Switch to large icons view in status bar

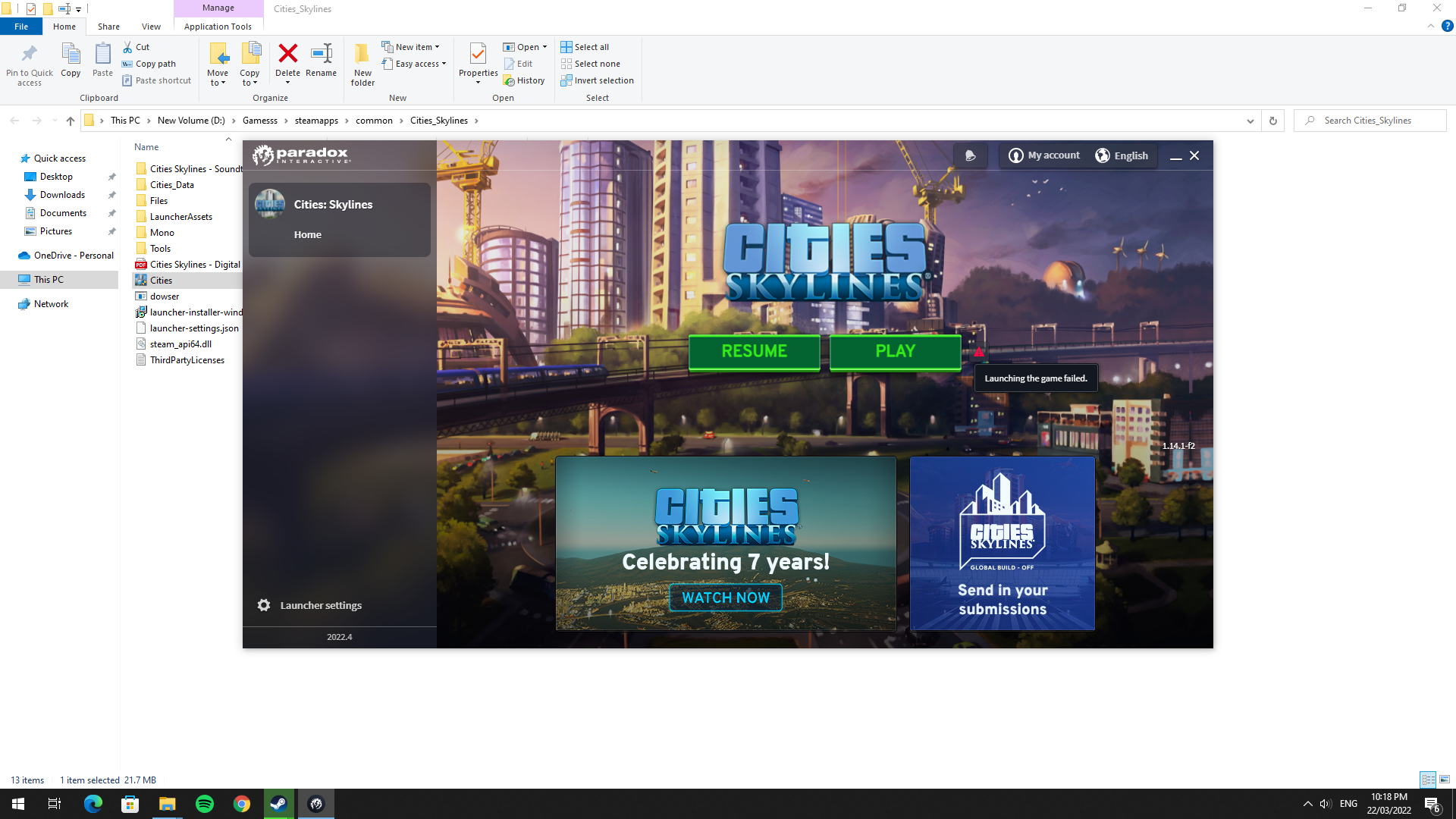click(1444, 780)
